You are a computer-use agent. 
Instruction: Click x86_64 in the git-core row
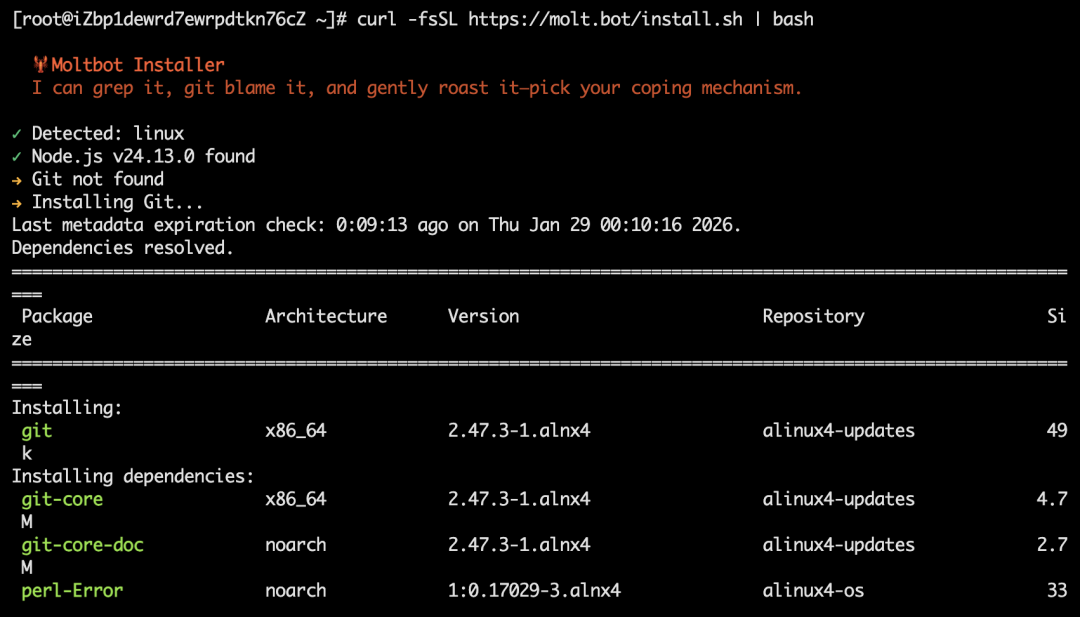295,499
